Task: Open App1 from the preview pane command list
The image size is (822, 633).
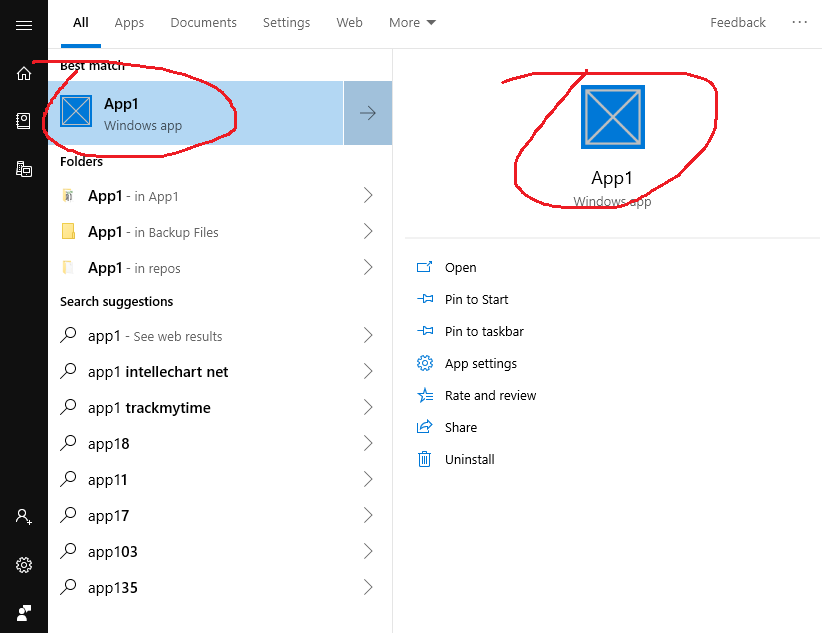Action: tap(461, 267)
